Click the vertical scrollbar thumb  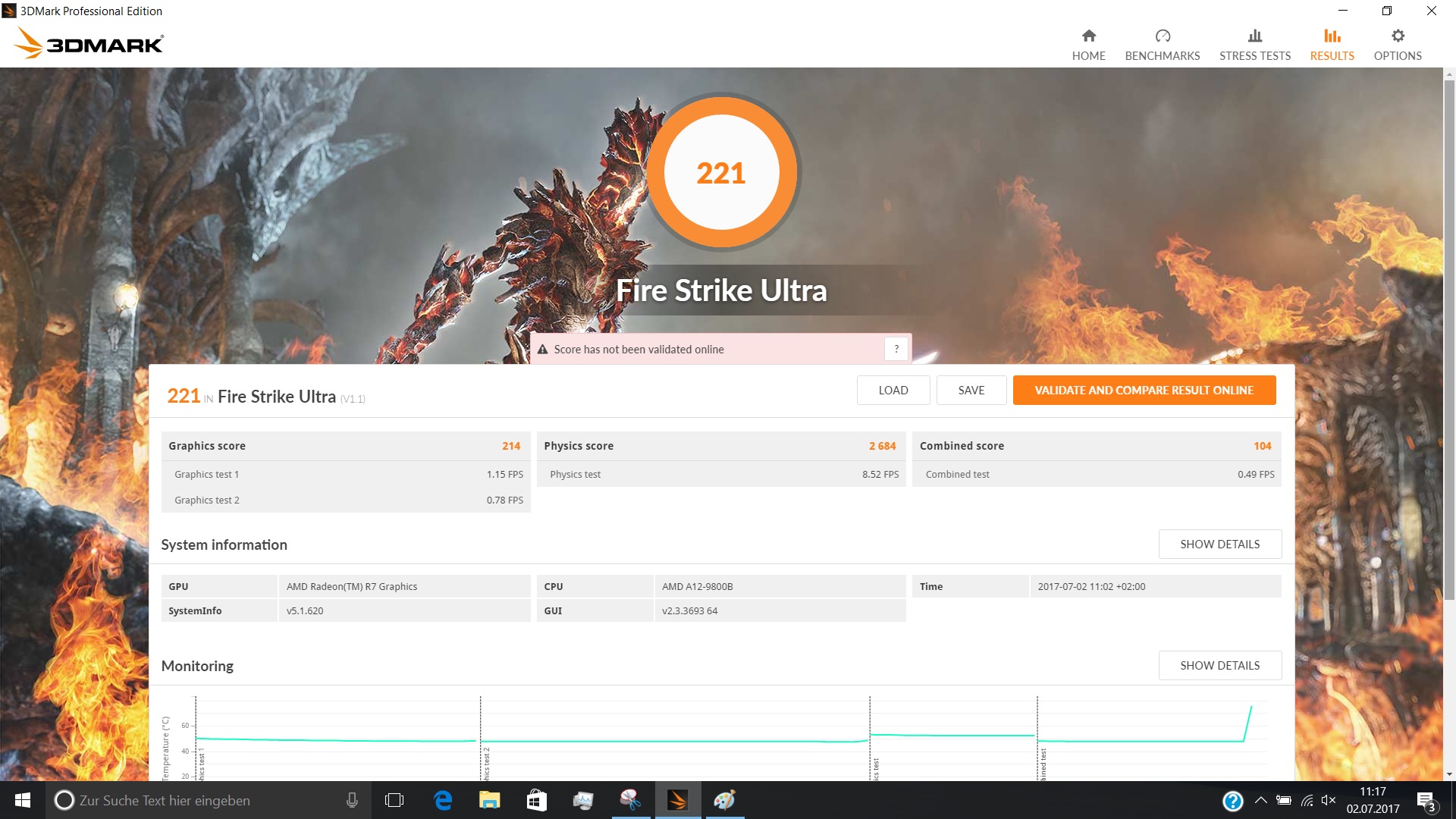pyautogui.click(x=1449, y=334)
